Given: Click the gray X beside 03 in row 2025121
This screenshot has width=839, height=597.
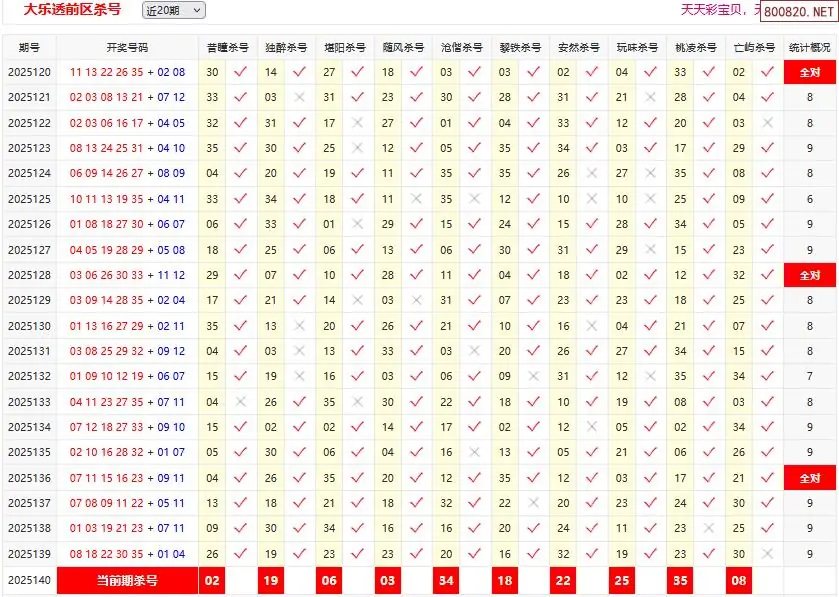Looking at the screenshot, I should coord(299,97).
